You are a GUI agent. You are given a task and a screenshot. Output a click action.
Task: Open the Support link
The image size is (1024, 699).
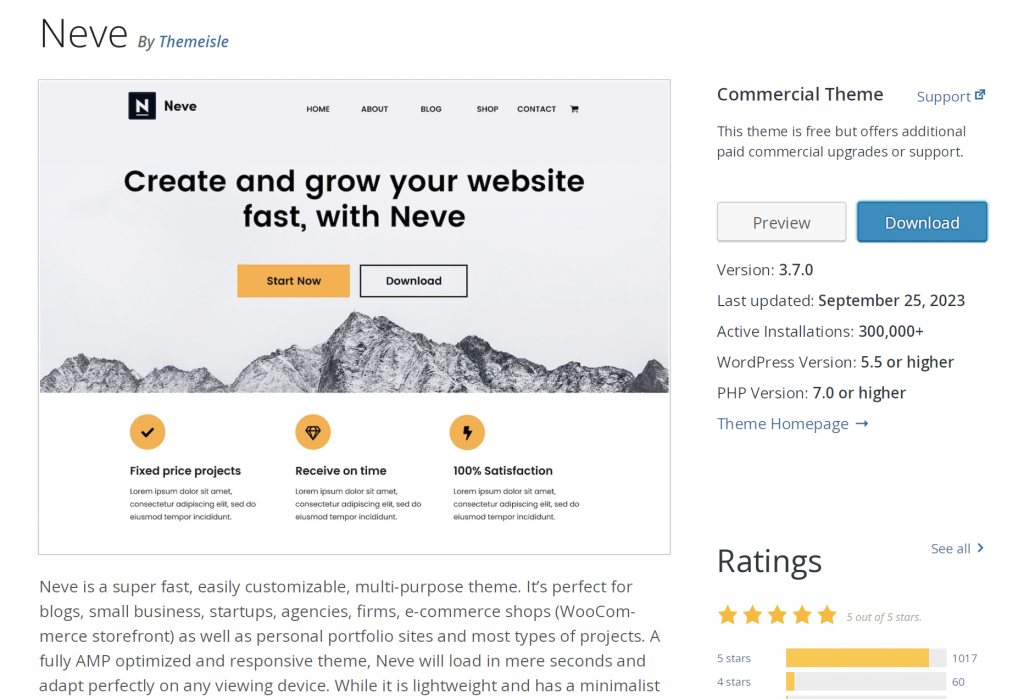click(x=943, y=96)
